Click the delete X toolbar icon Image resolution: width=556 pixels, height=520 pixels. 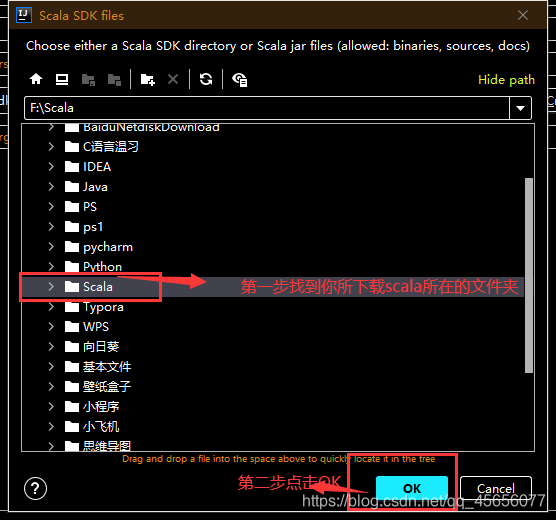point(173,79)
